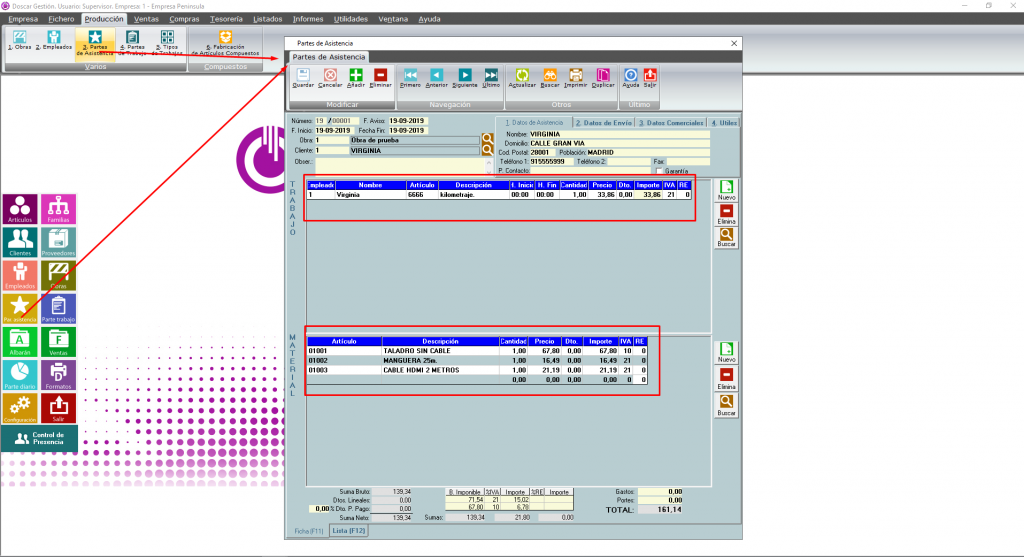Click Elimina button in Trabajo section
The image size is (1024, 557).
point(726,214)
